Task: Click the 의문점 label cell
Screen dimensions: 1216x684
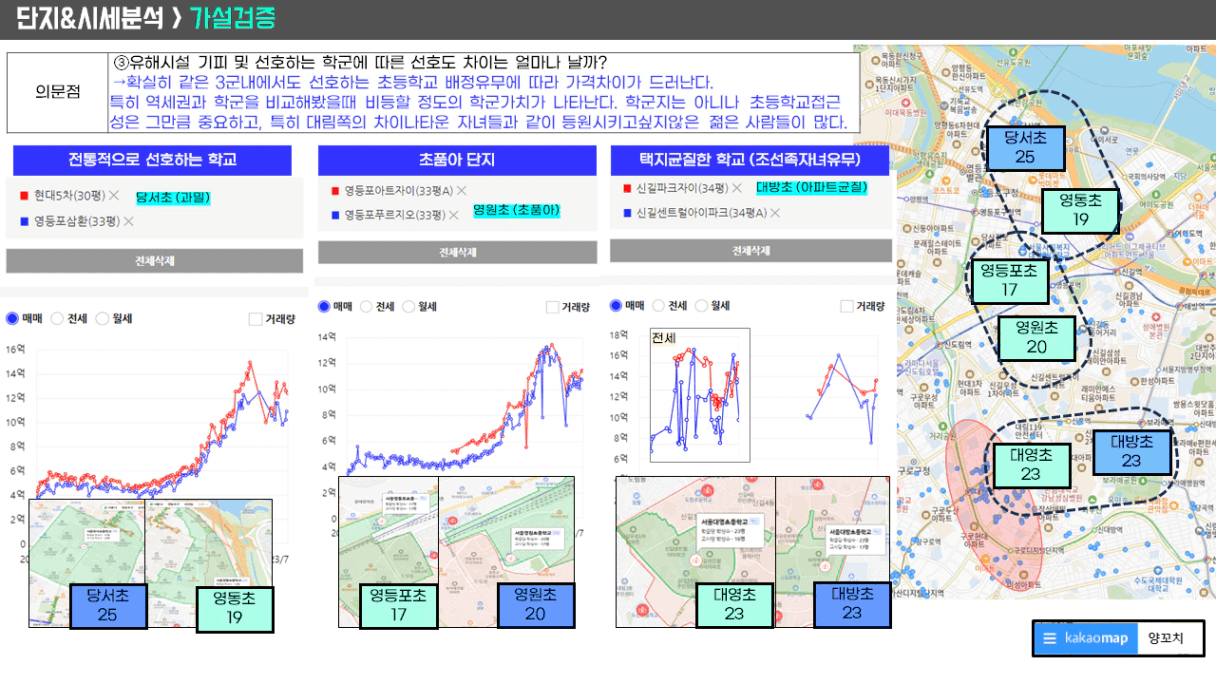Action: click(x=57, y=92)
